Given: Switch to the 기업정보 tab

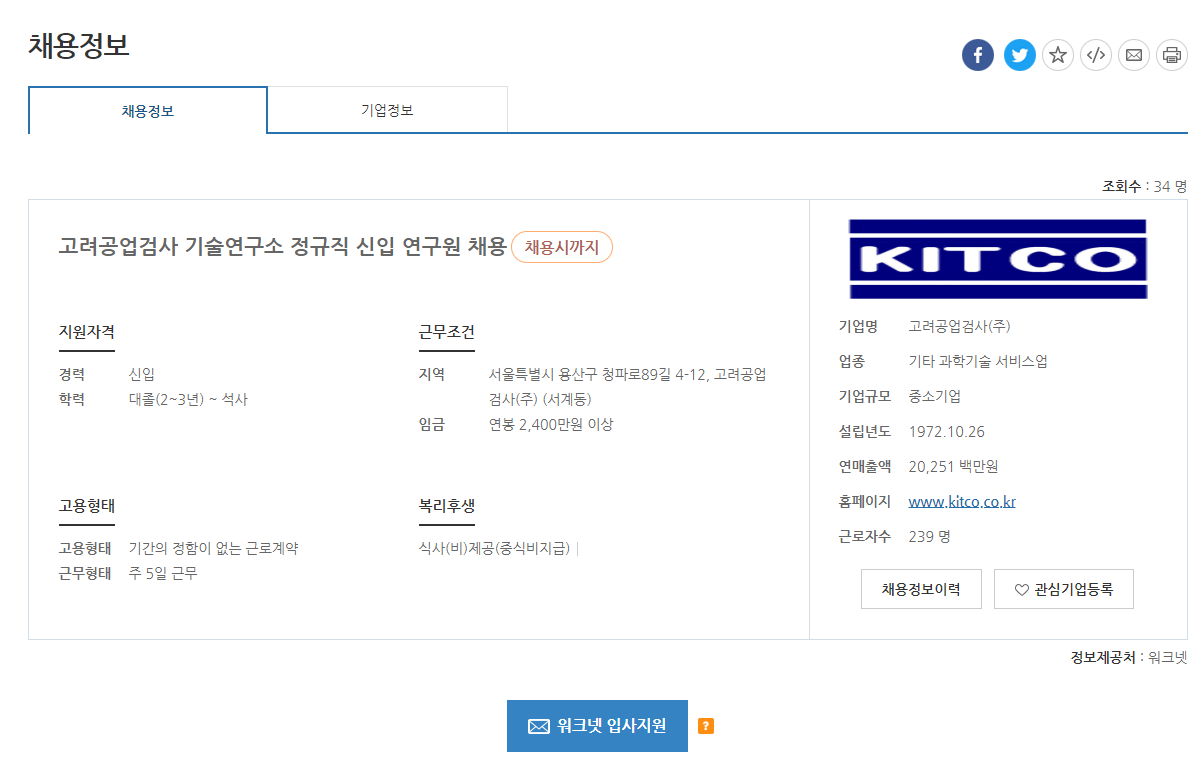Looking at the screenshot, I should click(387, 110).
